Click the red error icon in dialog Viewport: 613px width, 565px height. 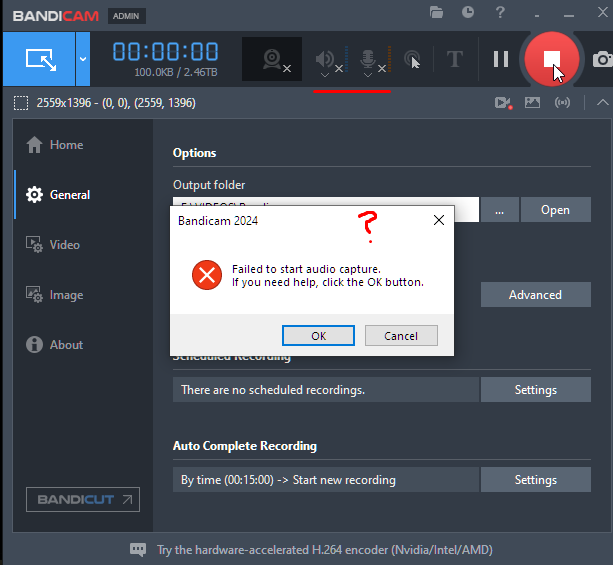pos(207,275)
